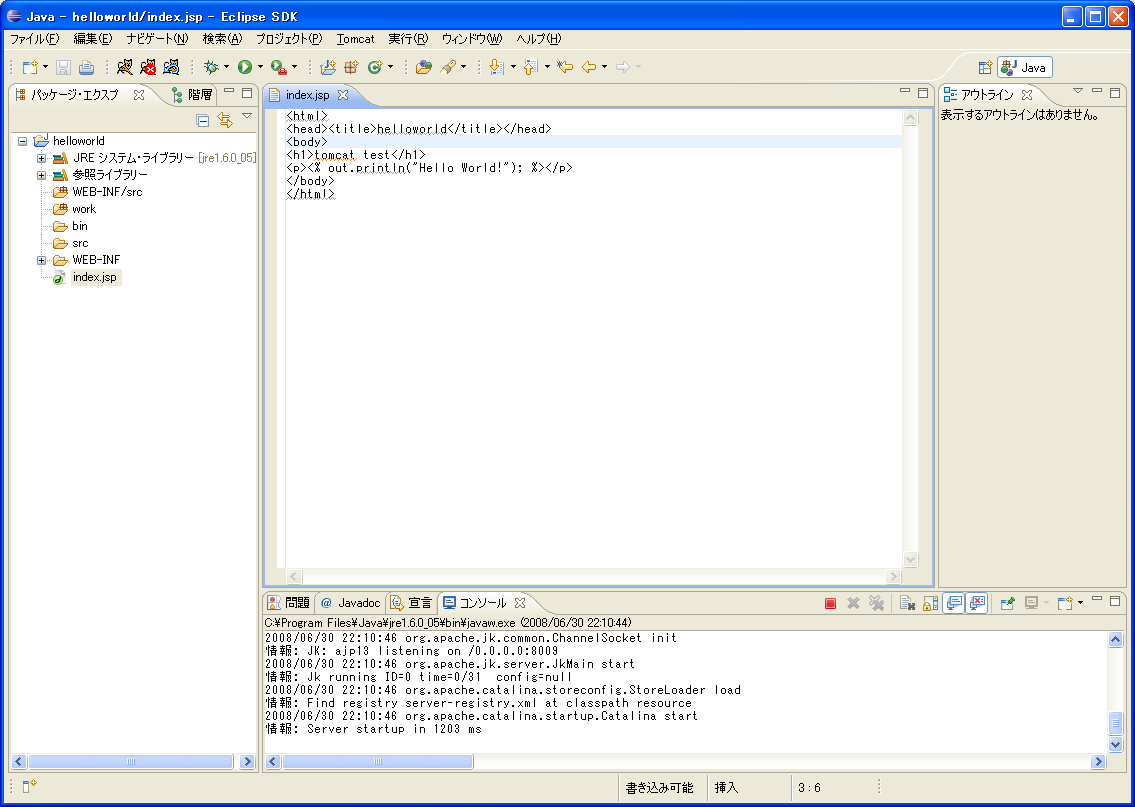Image resolution: width=1135 pixels, height=807 pixels.
Task: Restart Tomcat via the blue-arrow cat icon
Action: point(171,67)
